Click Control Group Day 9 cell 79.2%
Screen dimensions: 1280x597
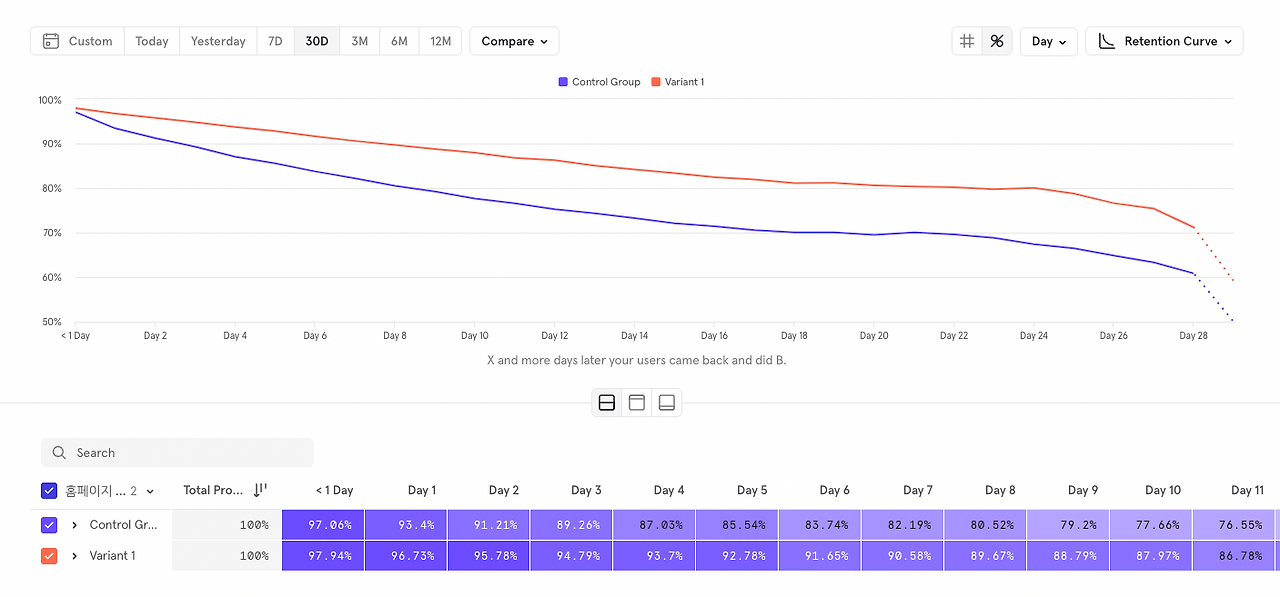[x=1069, y=525]
